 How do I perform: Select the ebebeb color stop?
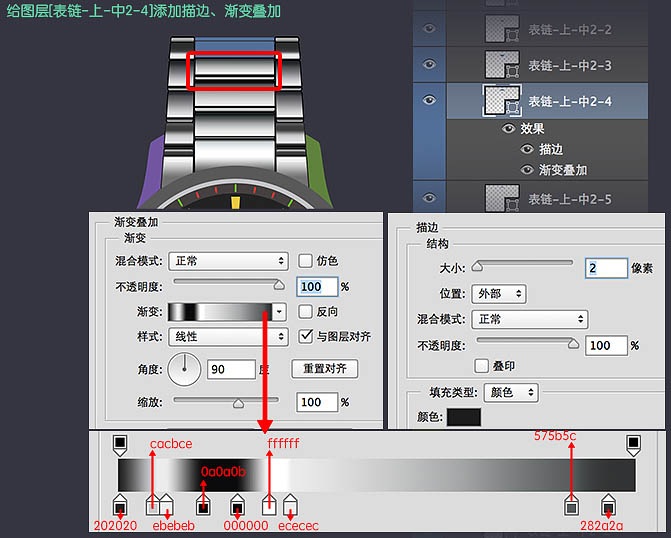tap(166, 505)
